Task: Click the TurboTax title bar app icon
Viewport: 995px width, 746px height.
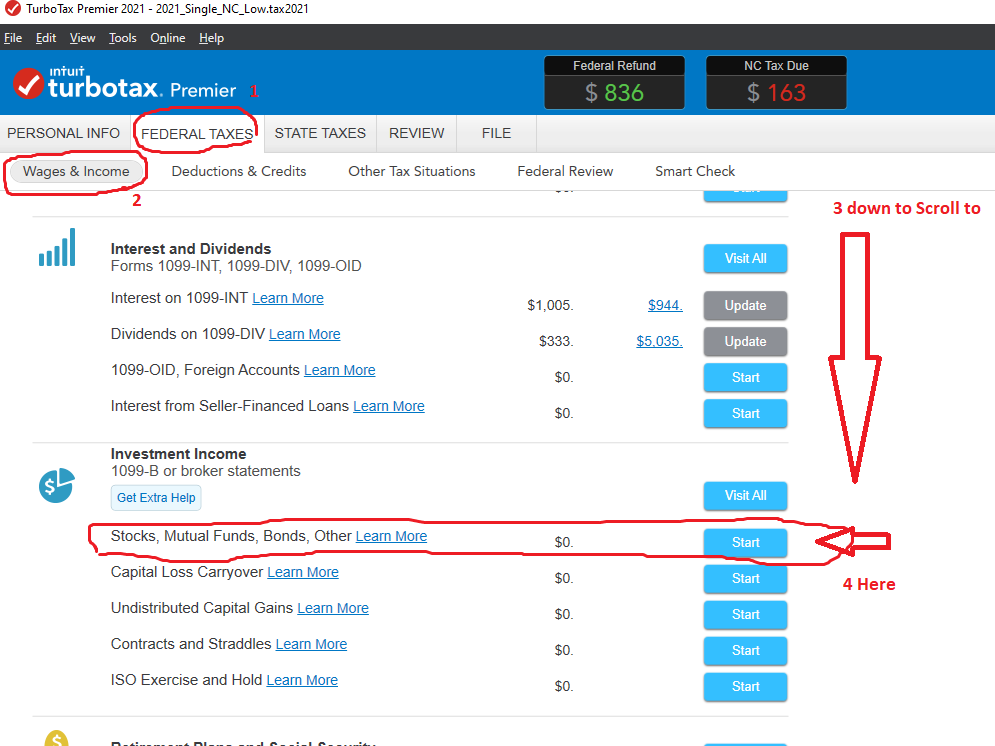Action: [x=12, y=9]
